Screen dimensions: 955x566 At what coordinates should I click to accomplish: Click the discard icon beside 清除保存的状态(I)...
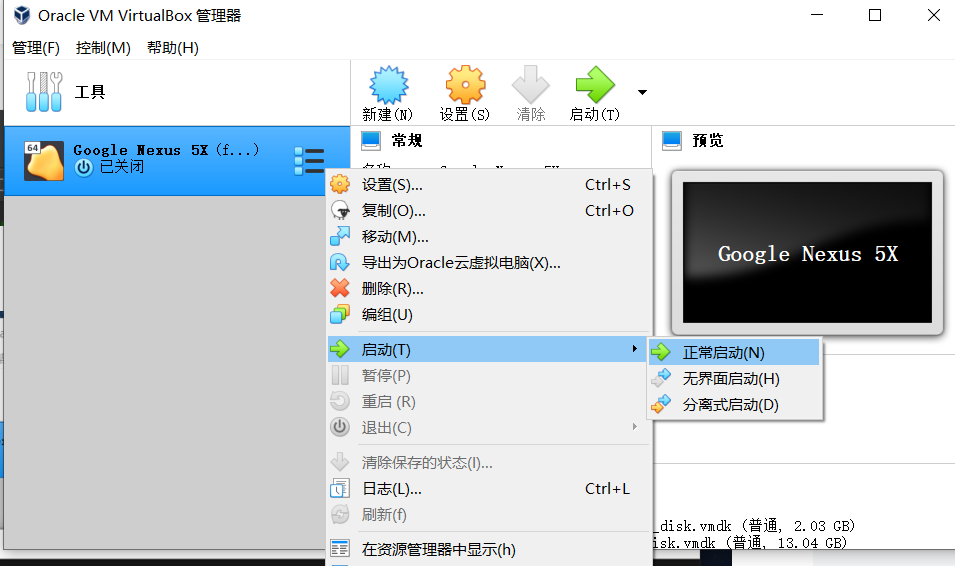340,462
